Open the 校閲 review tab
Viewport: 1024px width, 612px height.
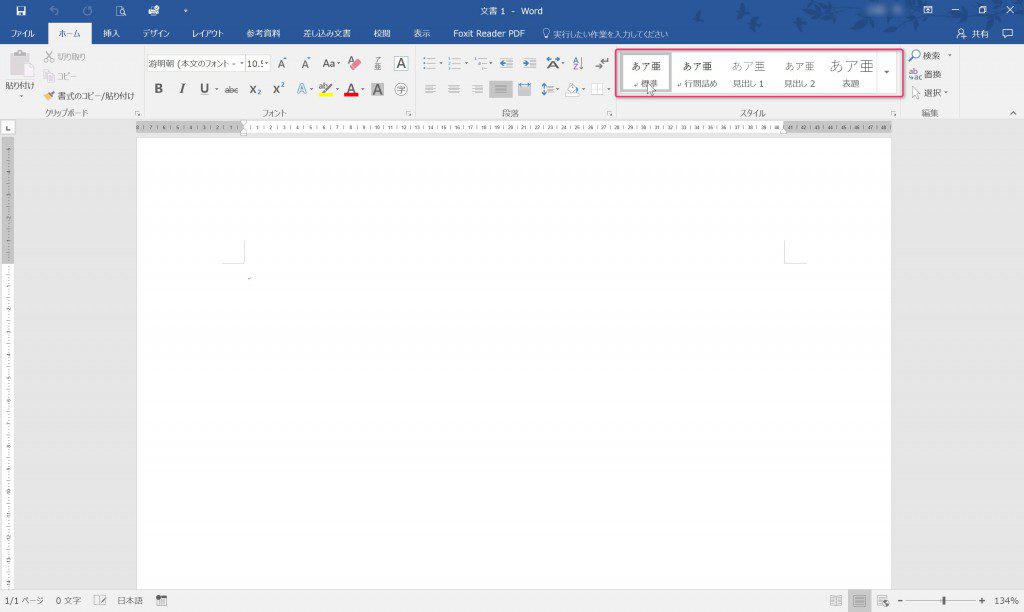click(x=382, y=33)
